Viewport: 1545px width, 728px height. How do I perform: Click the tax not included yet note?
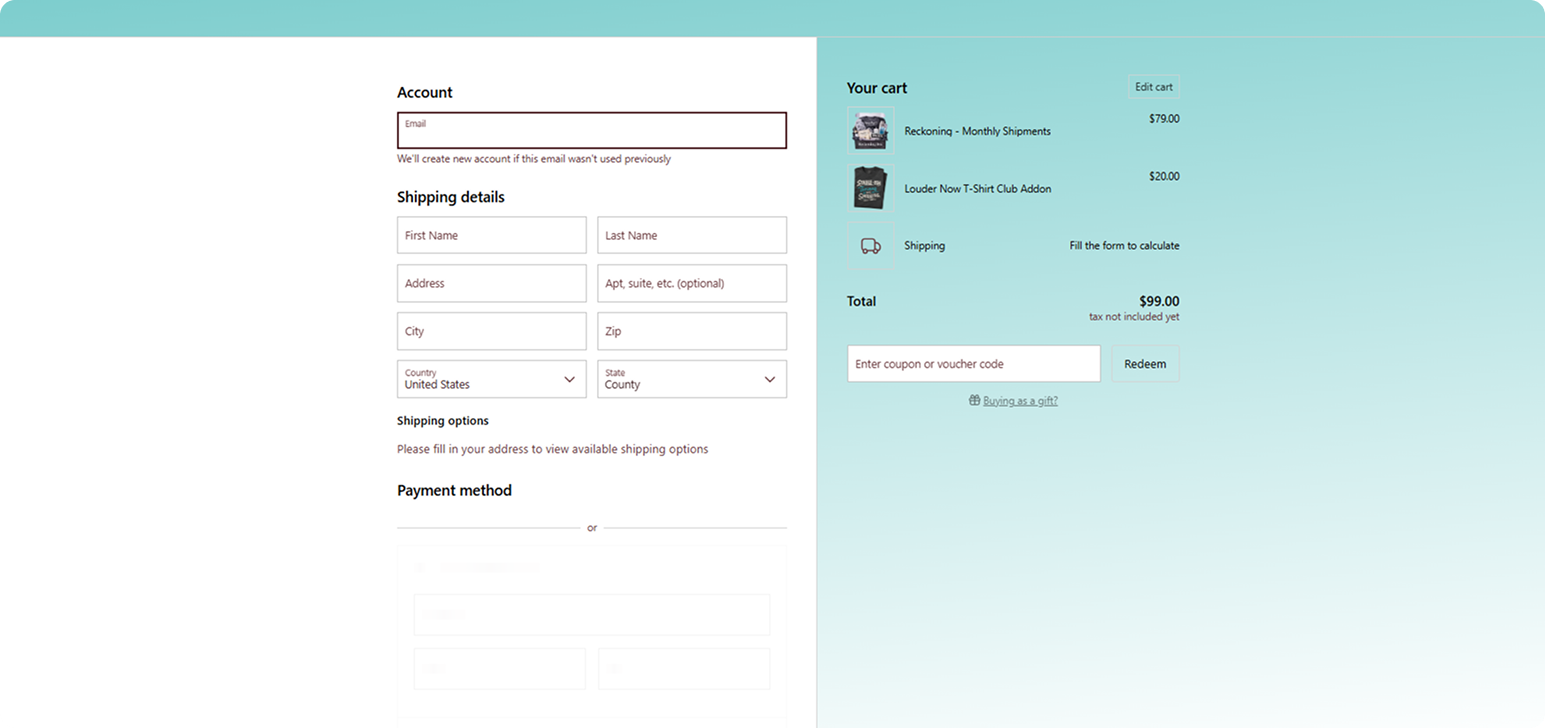point(1134,317)
